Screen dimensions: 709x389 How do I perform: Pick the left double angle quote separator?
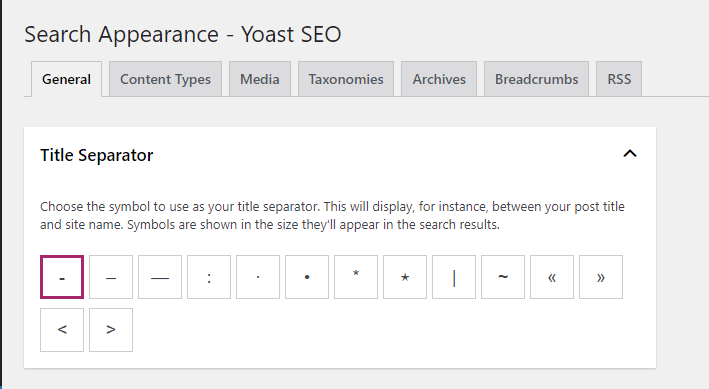pyautogui.click(x=552, y=277)
